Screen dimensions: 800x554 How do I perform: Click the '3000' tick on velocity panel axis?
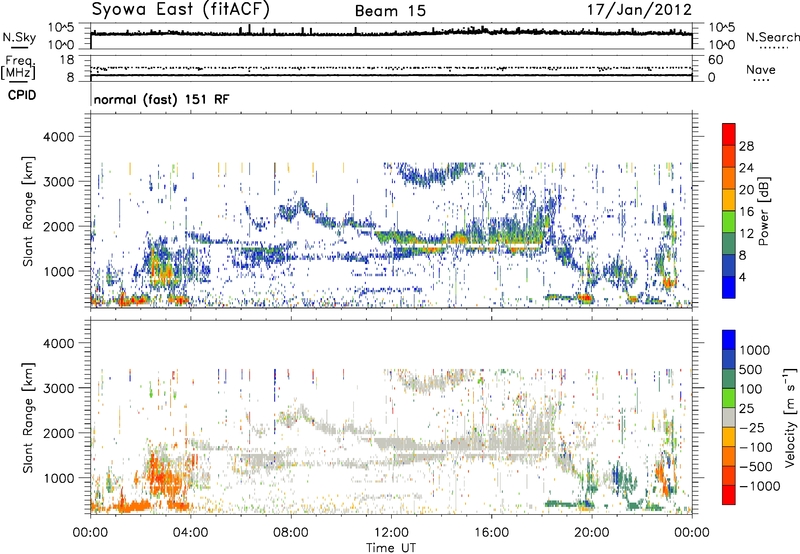58,388
